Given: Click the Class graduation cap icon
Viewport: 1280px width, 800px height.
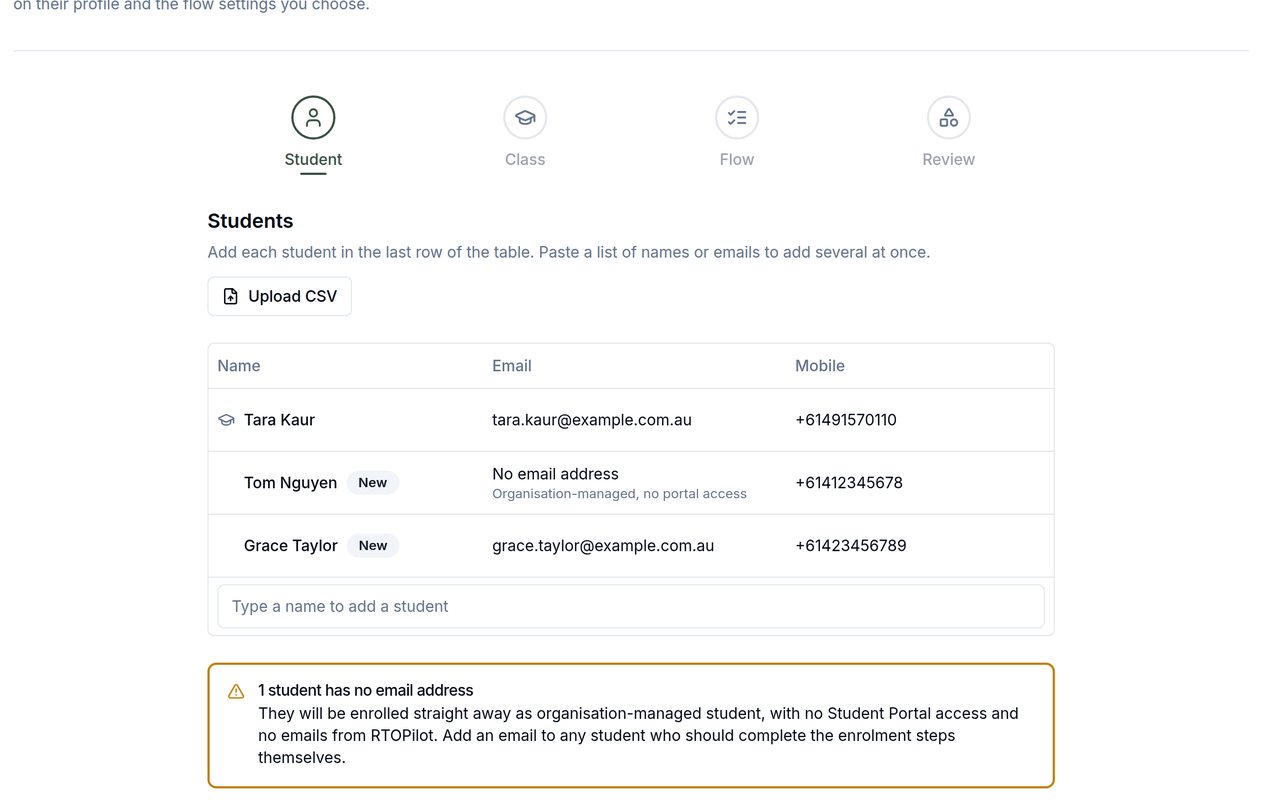Looking at the screenshot, I should click(x=525, y=118).
